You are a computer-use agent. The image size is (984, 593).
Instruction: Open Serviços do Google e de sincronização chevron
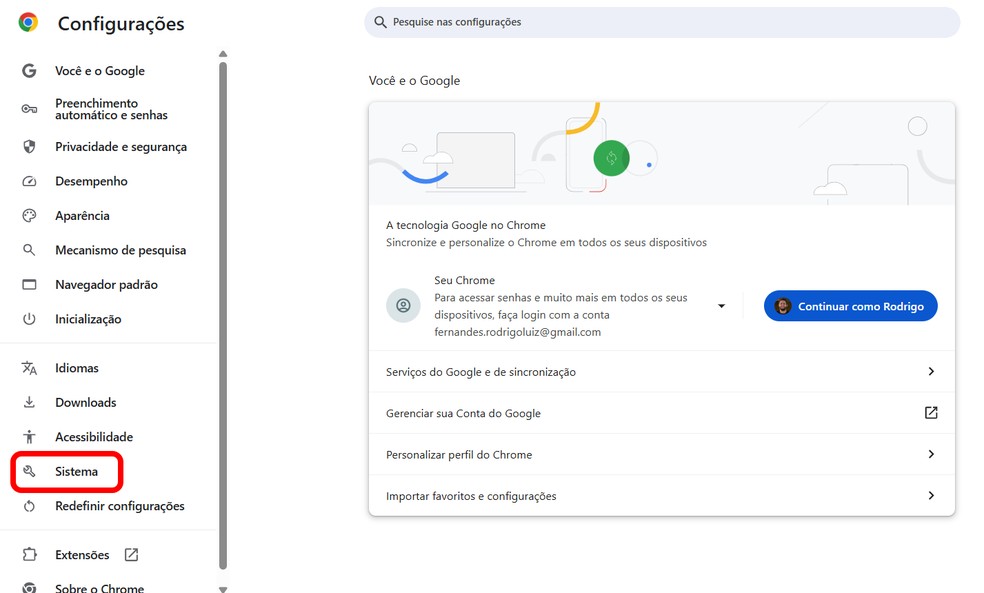[x=931, y=371]
